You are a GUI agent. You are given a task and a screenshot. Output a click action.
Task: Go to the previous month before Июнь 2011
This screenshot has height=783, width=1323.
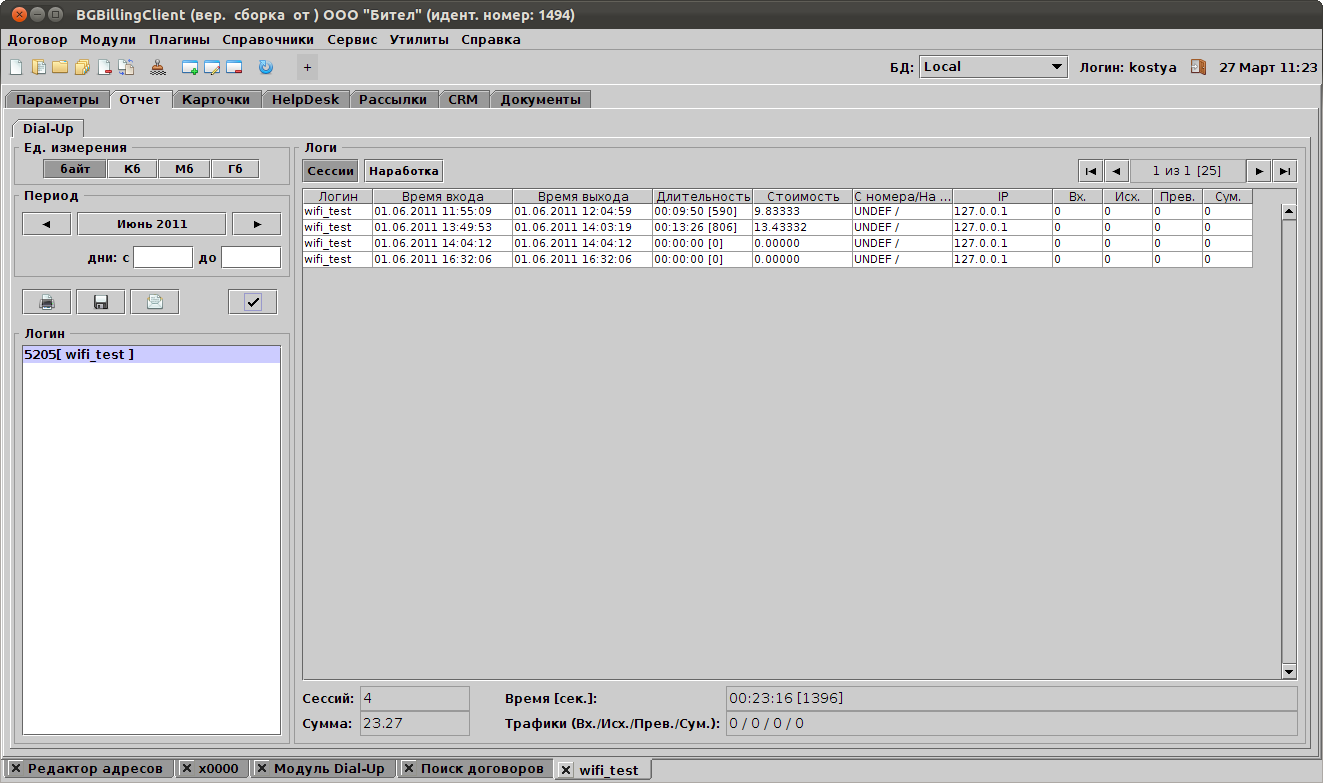coord(47,224)
